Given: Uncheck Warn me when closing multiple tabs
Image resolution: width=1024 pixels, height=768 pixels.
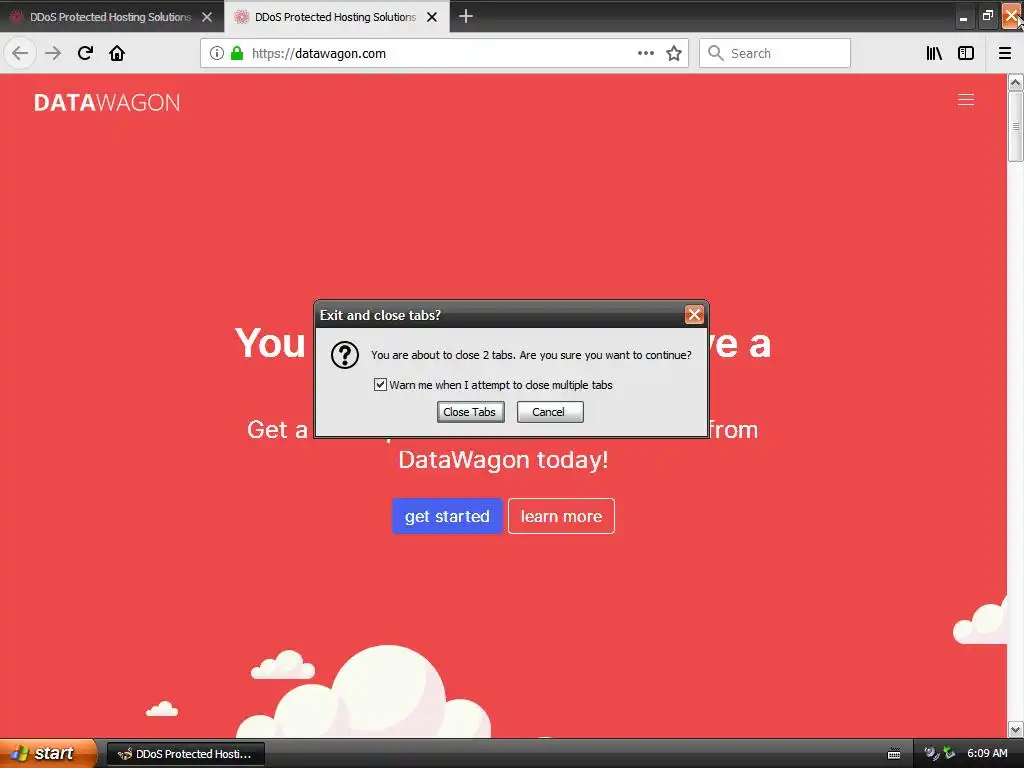Looking at the screenshot, I should (380, 385).
